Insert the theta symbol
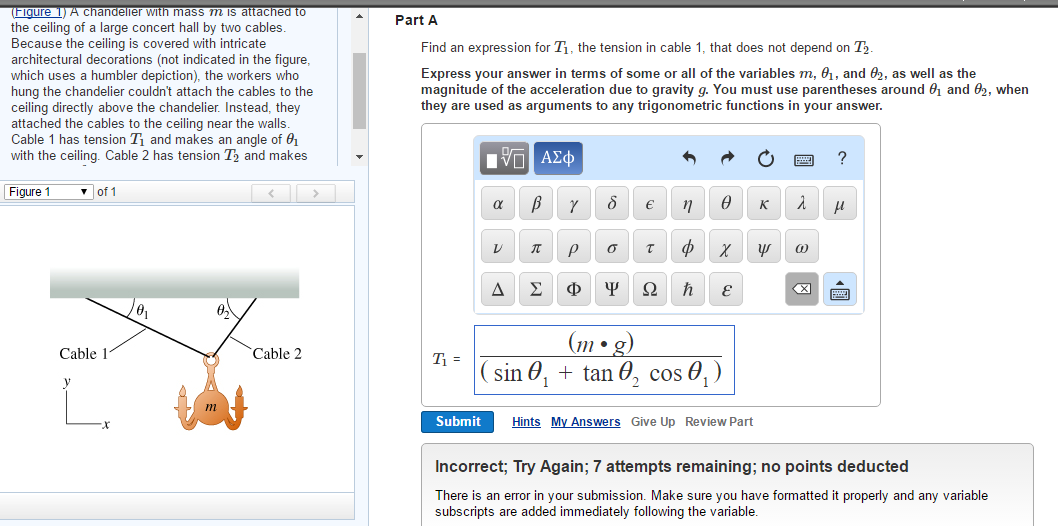 [725, 204]
